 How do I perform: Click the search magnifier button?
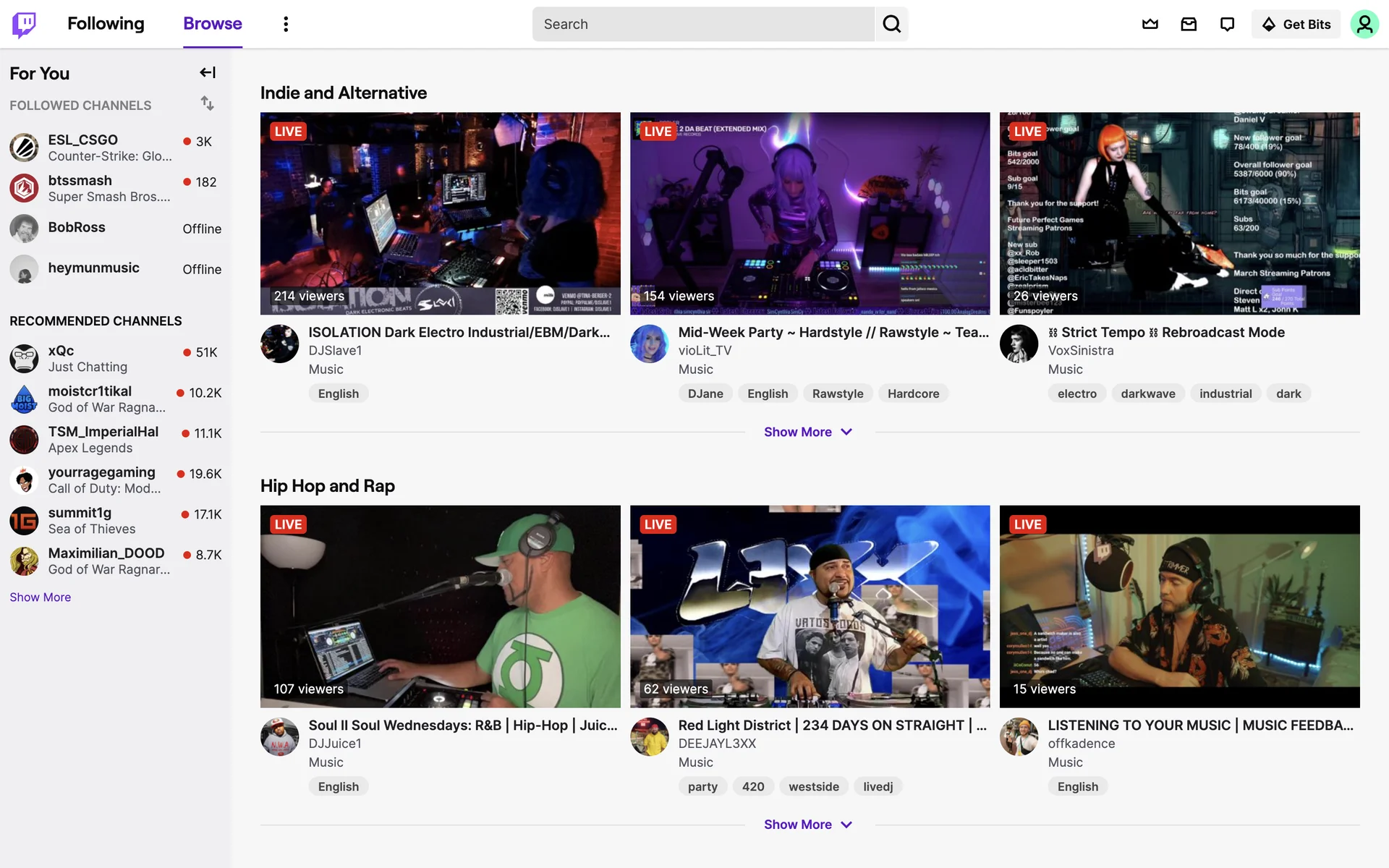click(891, 24)
